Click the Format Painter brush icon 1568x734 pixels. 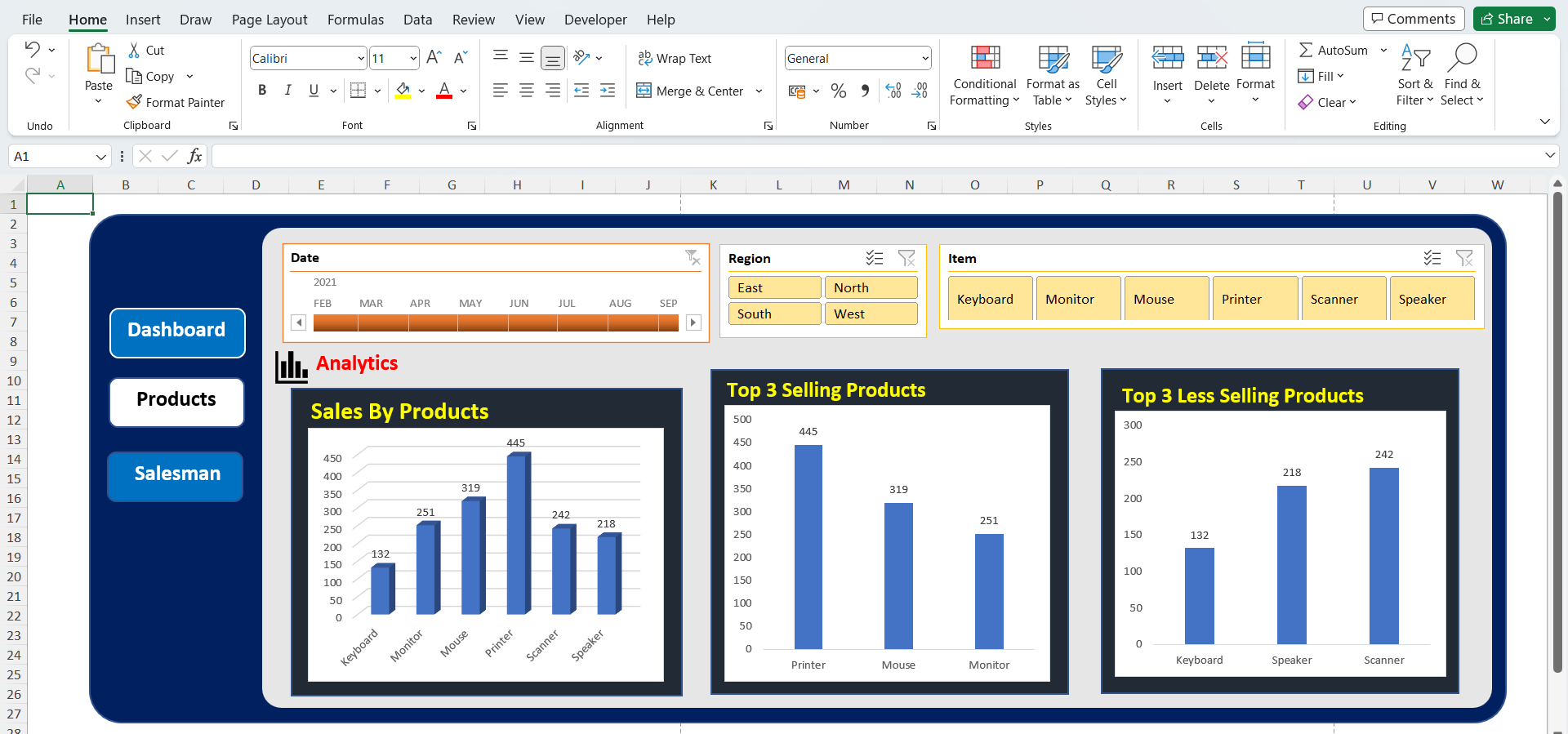[x=134, y=102]
